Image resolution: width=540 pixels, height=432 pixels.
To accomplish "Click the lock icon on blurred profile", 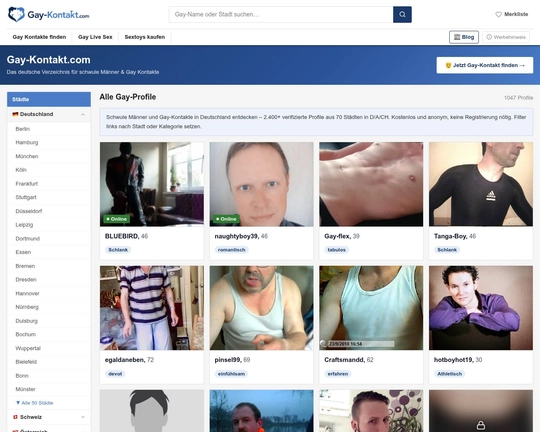I will click(x=481, y=426).
